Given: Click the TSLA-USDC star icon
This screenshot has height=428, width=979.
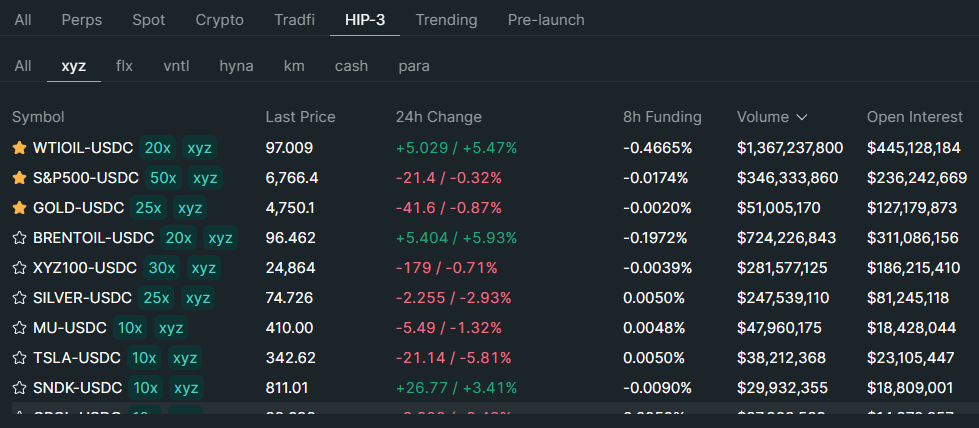Looking at the screenshot, I should (x=19, y=358).
